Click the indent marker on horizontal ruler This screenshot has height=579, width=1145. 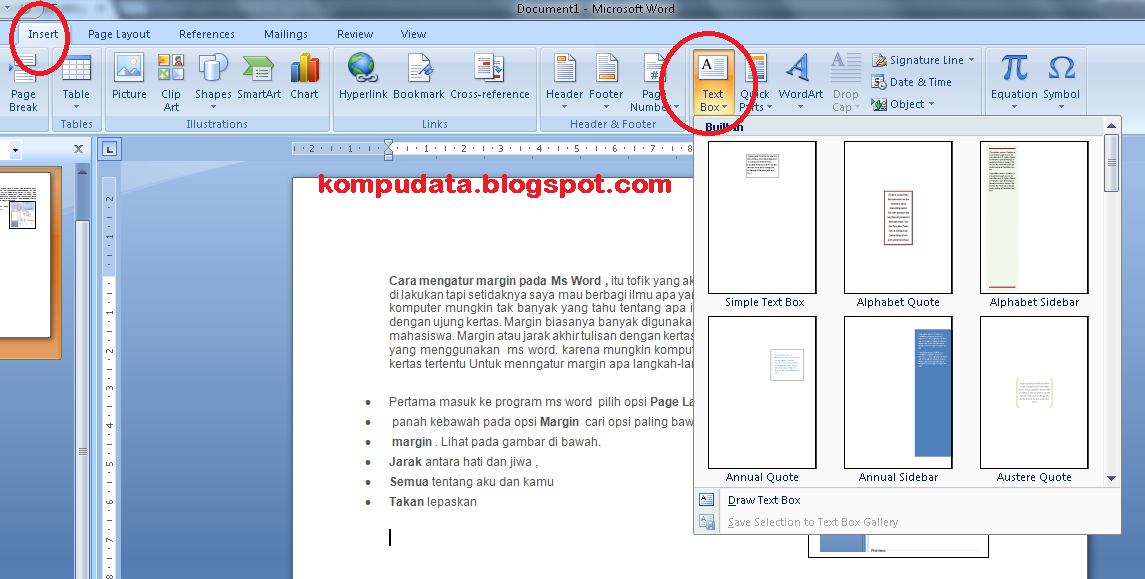[388, 150]
